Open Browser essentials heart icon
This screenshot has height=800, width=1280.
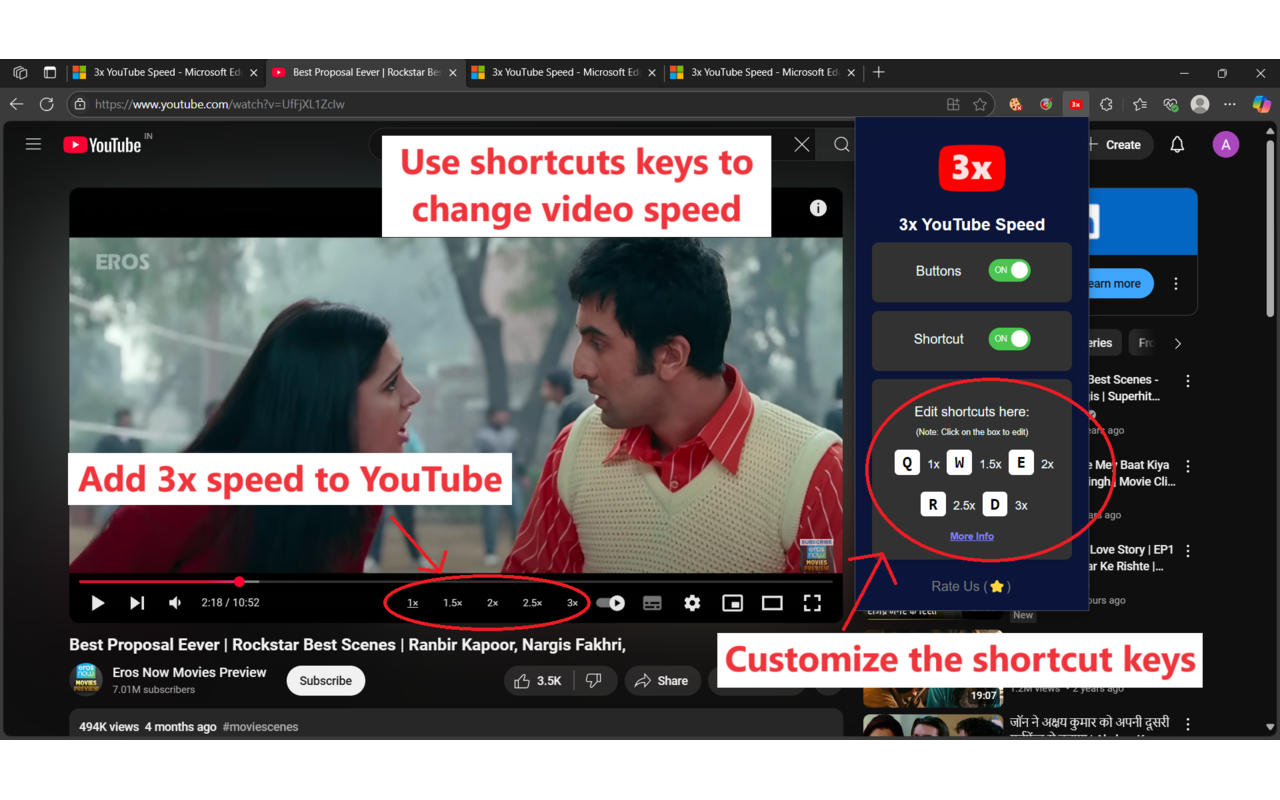[x=1171, y=104]
